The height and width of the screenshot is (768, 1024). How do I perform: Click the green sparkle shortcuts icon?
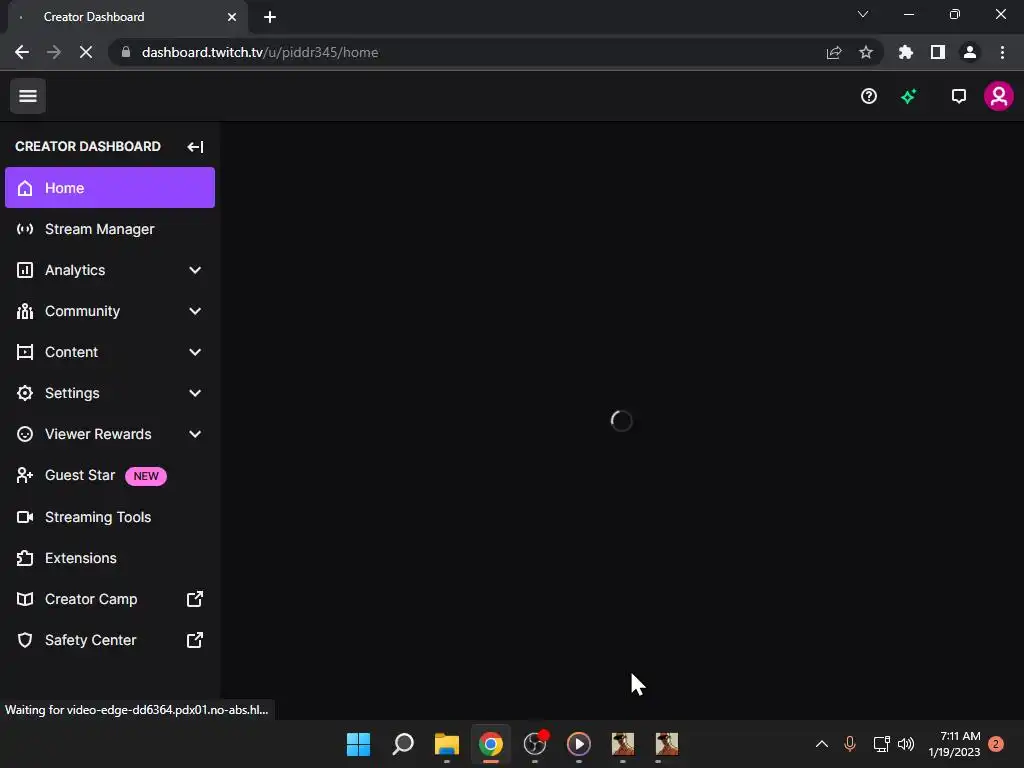pyautogui.click(x=908, y=97)
